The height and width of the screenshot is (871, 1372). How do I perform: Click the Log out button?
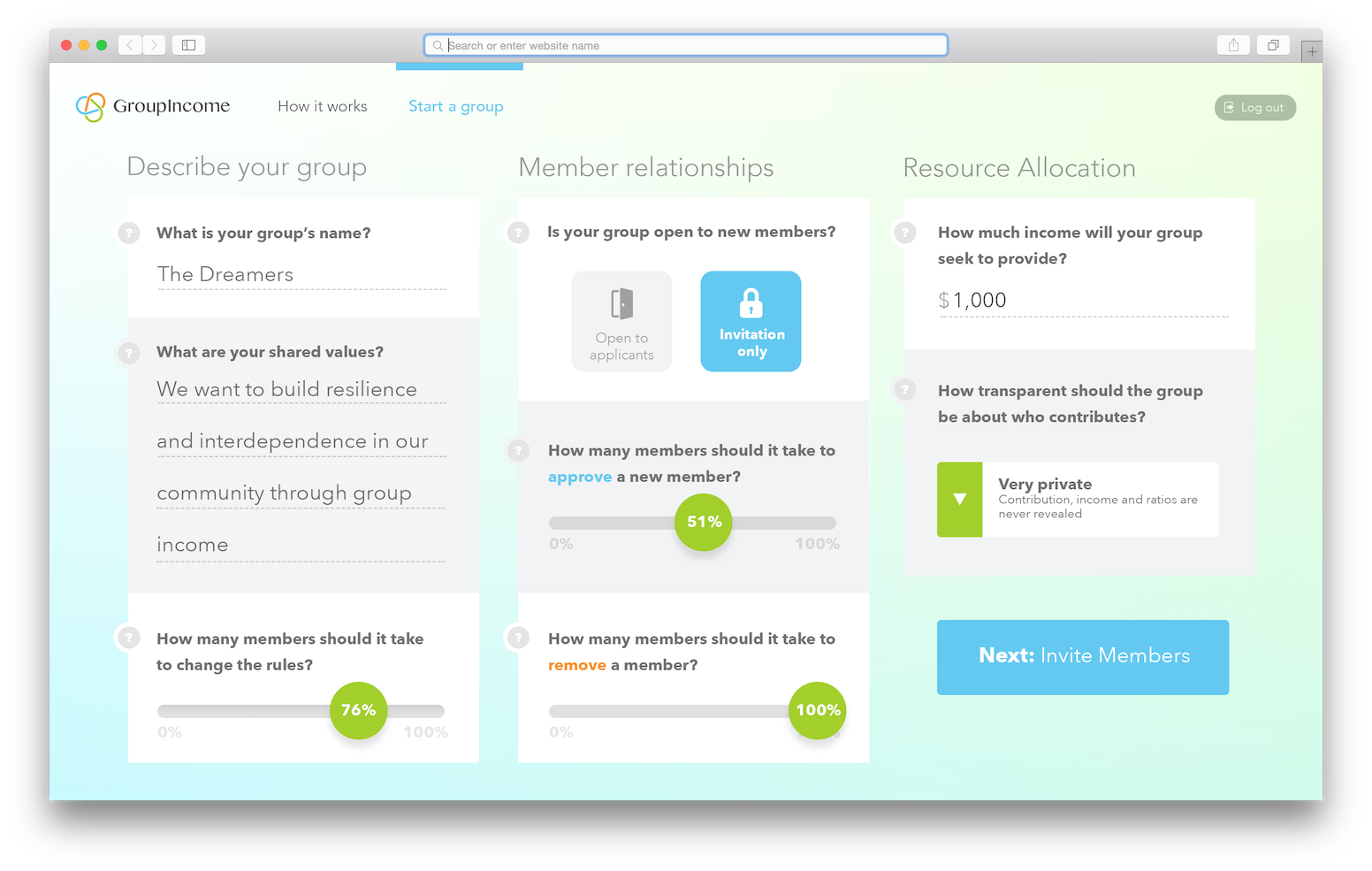(1255, 108)
